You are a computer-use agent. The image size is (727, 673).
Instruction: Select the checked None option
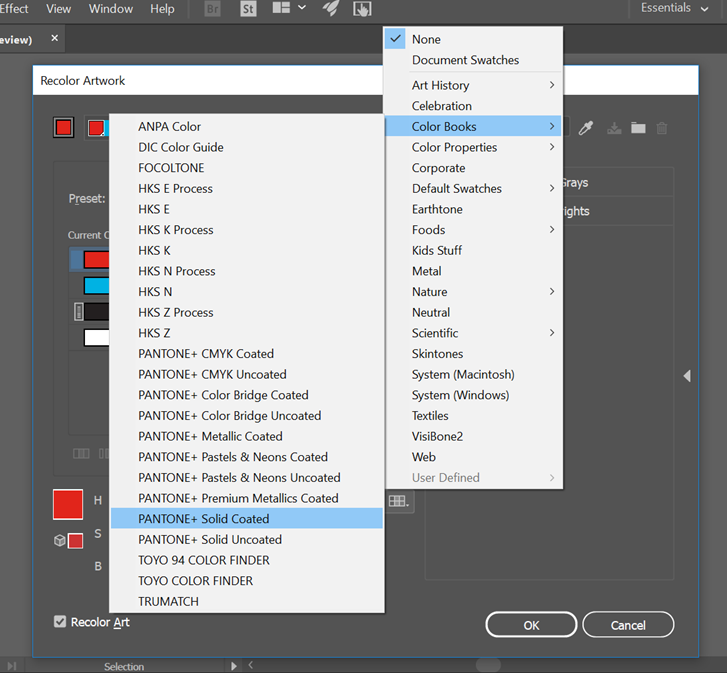click(x=426, y=39)
